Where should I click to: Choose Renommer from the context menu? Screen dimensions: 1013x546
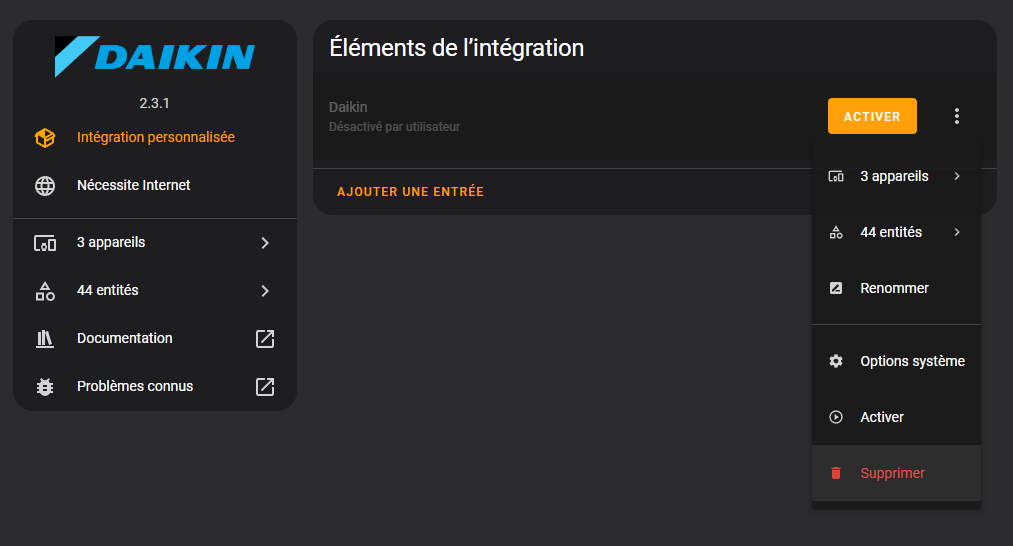tap(896, 288)
